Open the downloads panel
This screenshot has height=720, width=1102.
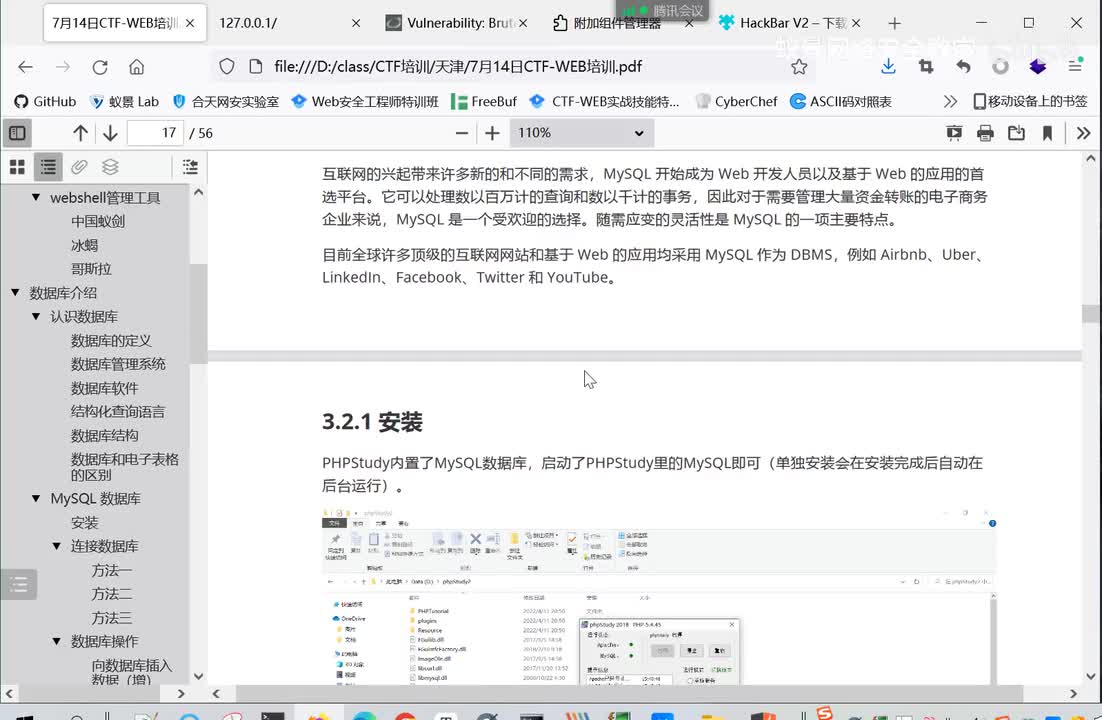click(x=888, y=67)
